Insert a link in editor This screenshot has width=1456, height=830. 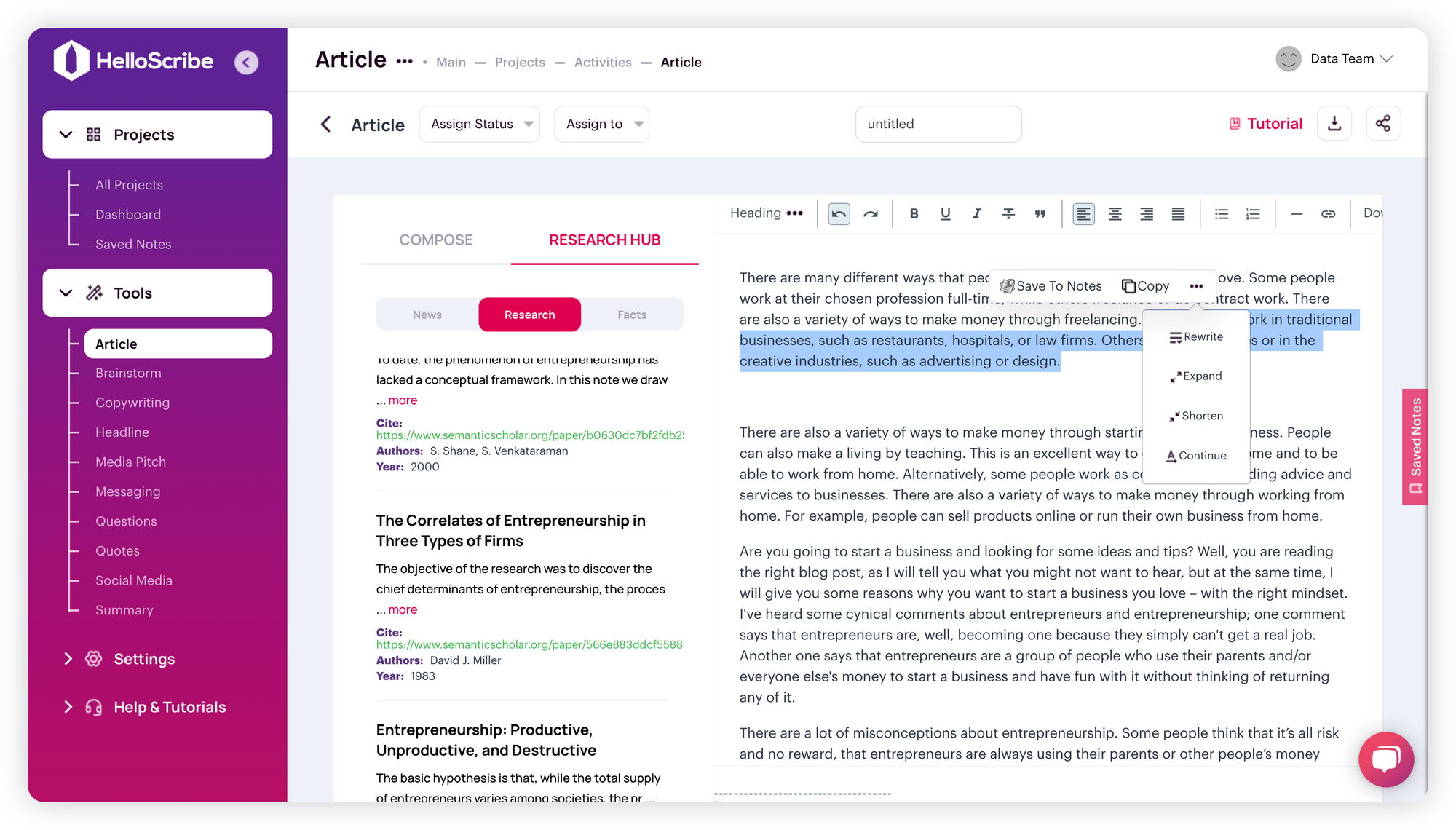(1328, 213)
